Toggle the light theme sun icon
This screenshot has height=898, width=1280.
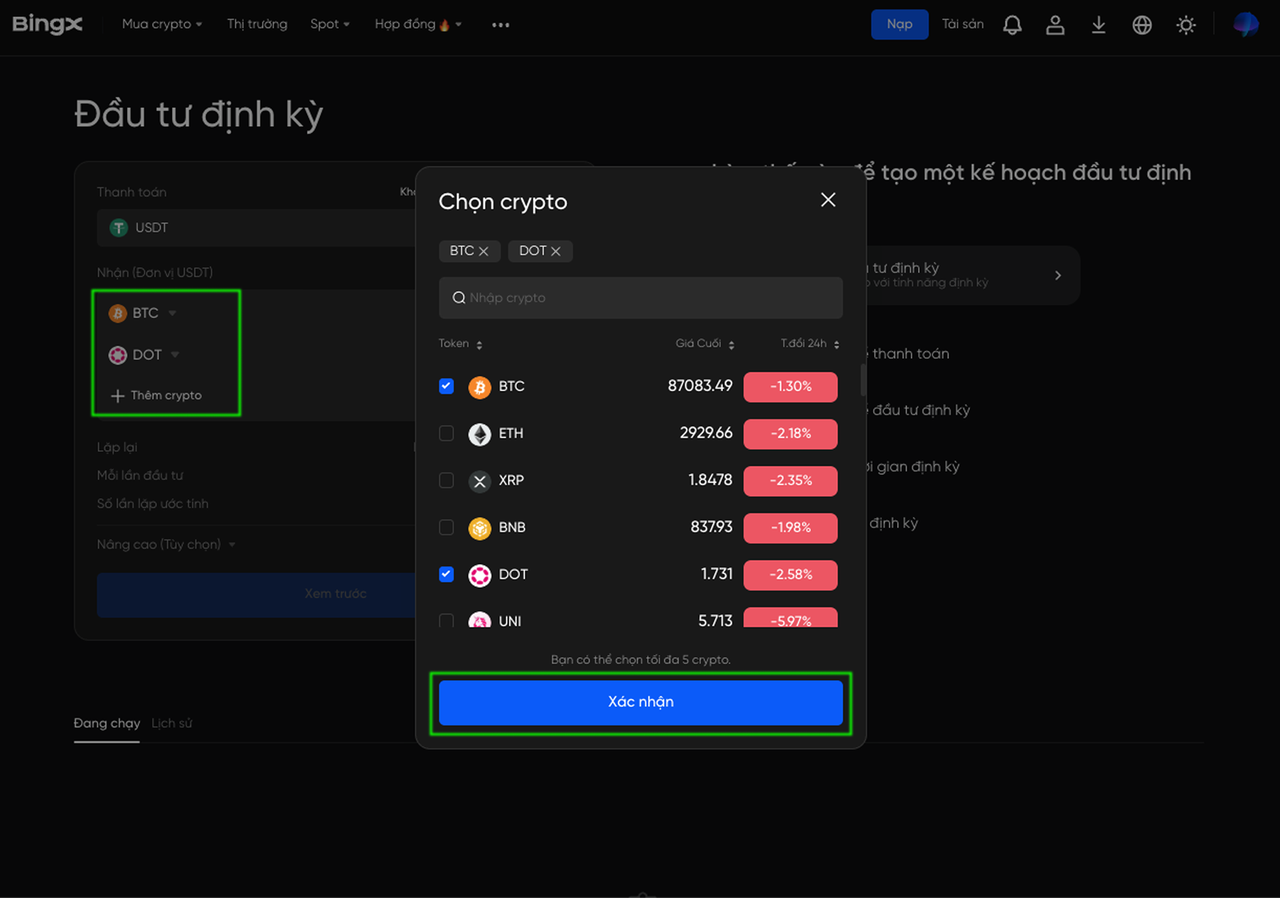click(x=1186, y=25)
